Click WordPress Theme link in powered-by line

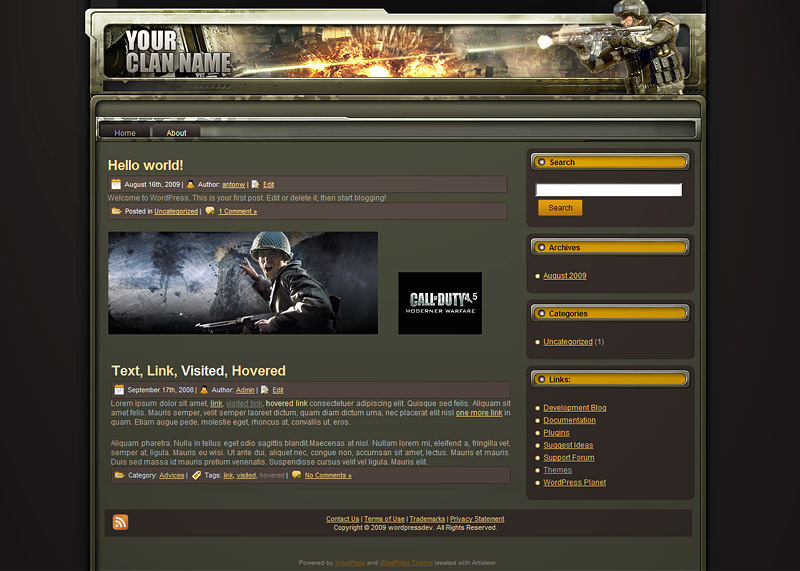pyautogui.click(x=406, y=563)
